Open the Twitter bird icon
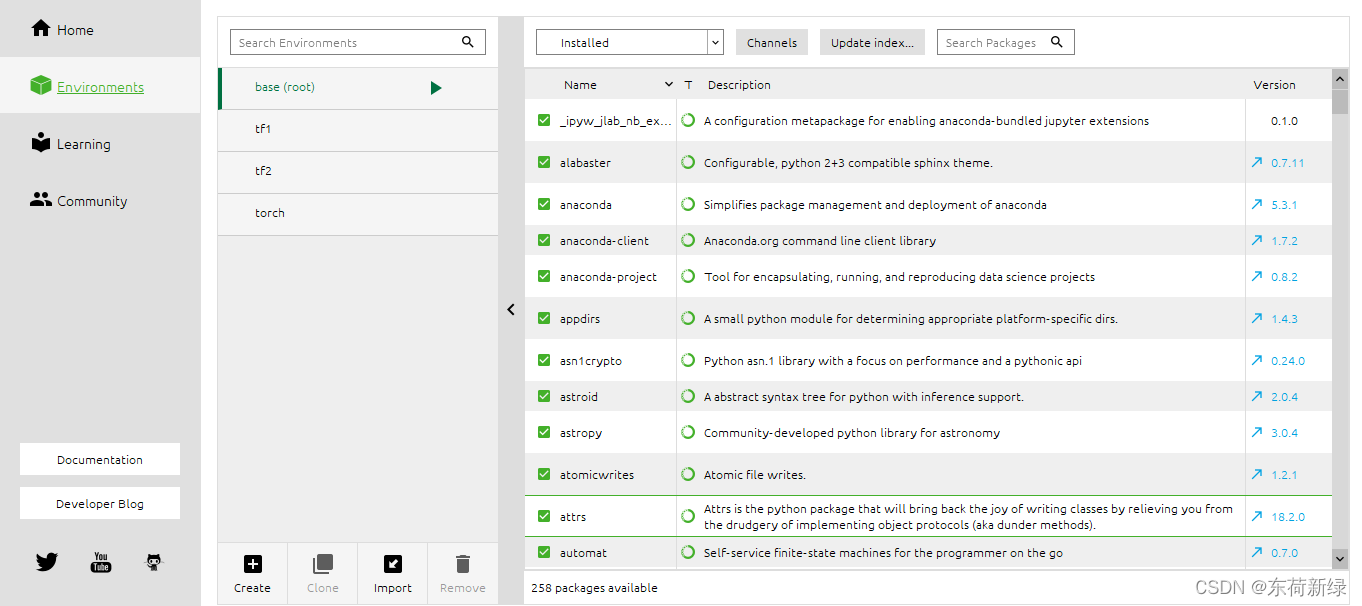The height and width of the screenshot is (606, 1362). pyautogui.click(x=47, y=562)
